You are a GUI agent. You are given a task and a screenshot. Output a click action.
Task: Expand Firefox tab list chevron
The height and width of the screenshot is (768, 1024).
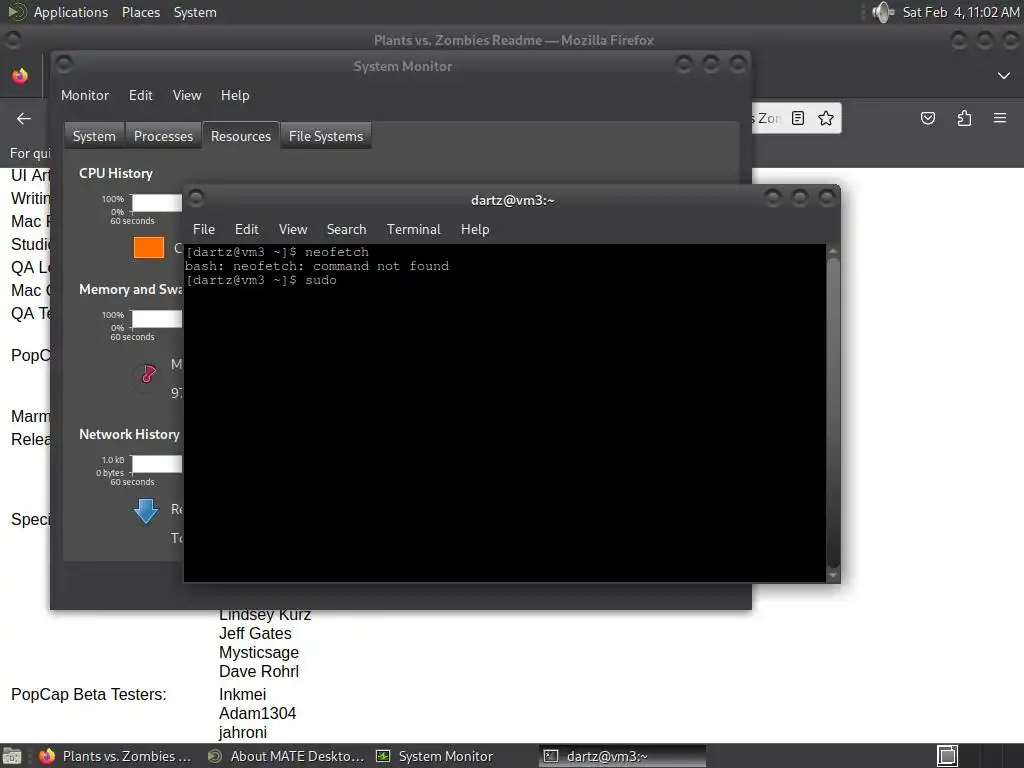pyautogui.click(x=1004, y=76)
